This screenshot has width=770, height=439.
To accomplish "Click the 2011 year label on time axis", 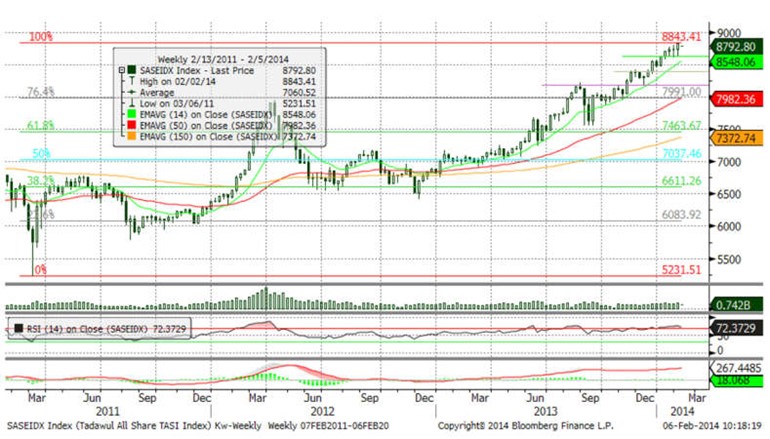I will tap(108, 411).
